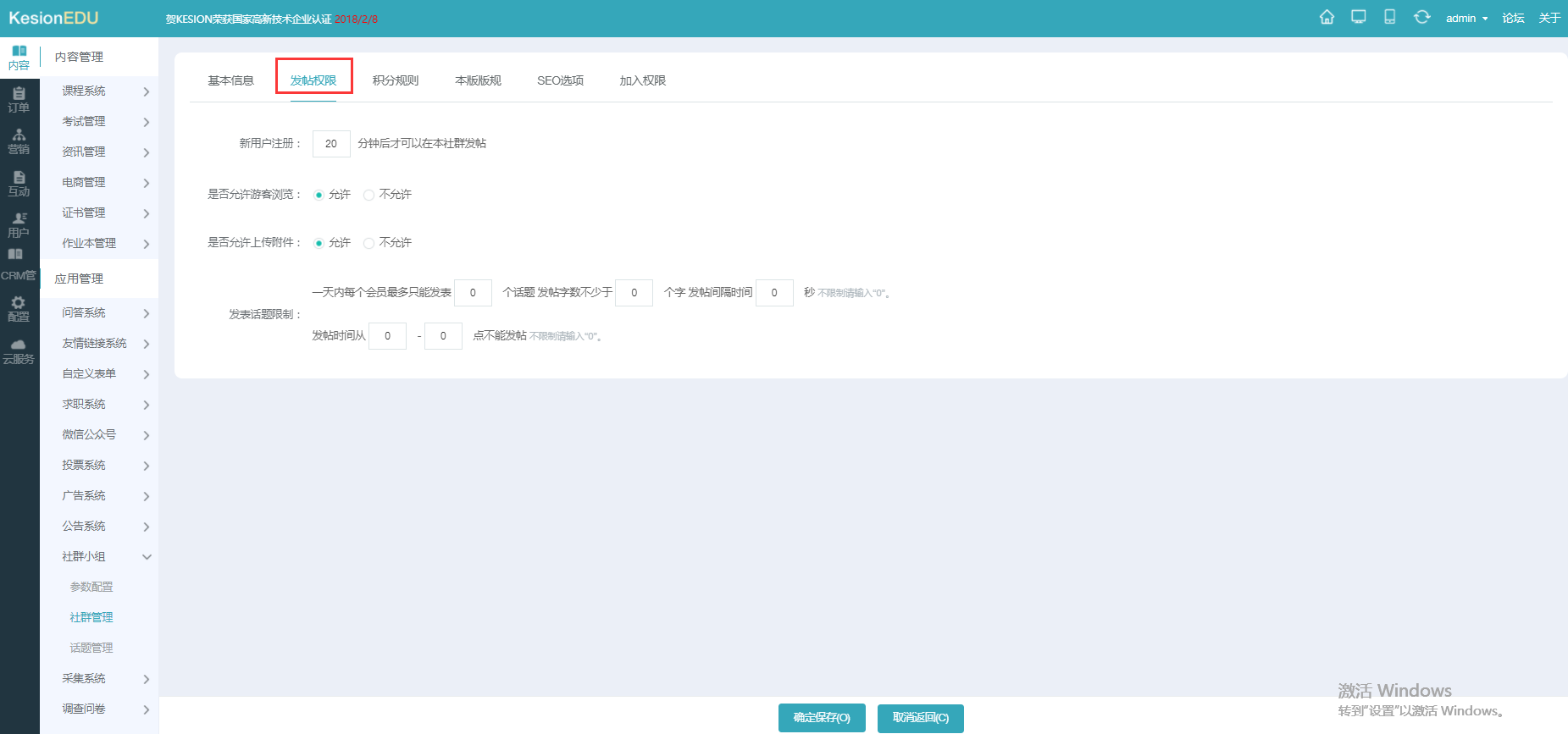The height and width of the screenshot is (734, 1568).
Task: Select 不允许 for 是否允许游客浏览
Action: [369, 195]
